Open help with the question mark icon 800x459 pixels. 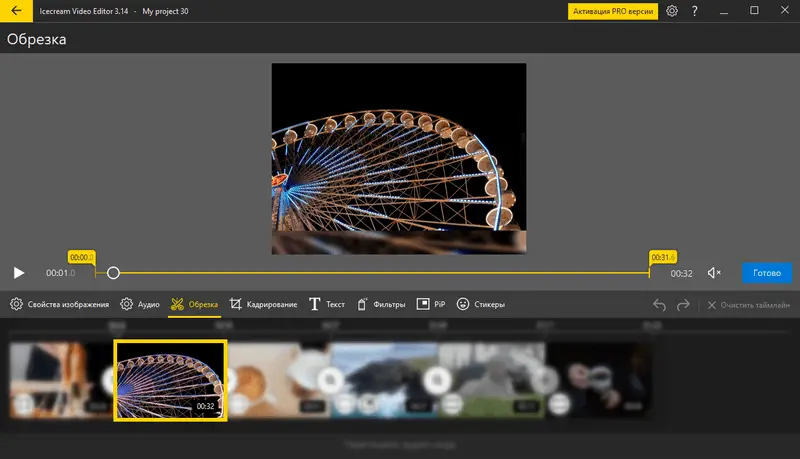coord(694,11)
